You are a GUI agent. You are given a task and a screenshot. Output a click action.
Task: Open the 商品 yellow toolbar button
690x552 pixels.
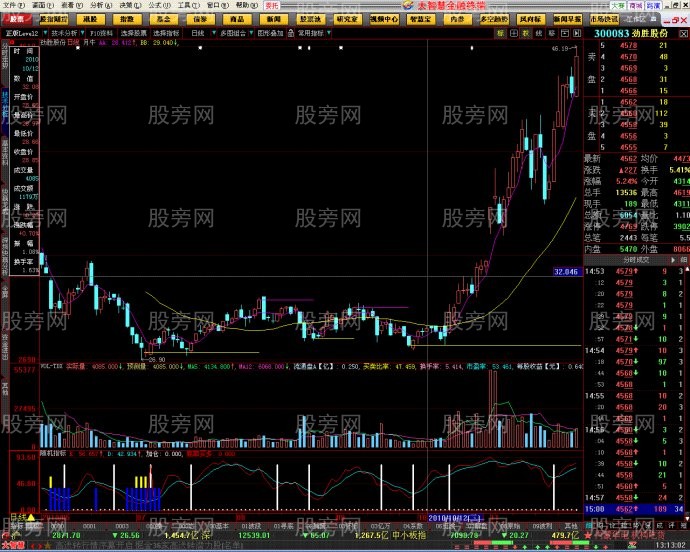(237, 19)
